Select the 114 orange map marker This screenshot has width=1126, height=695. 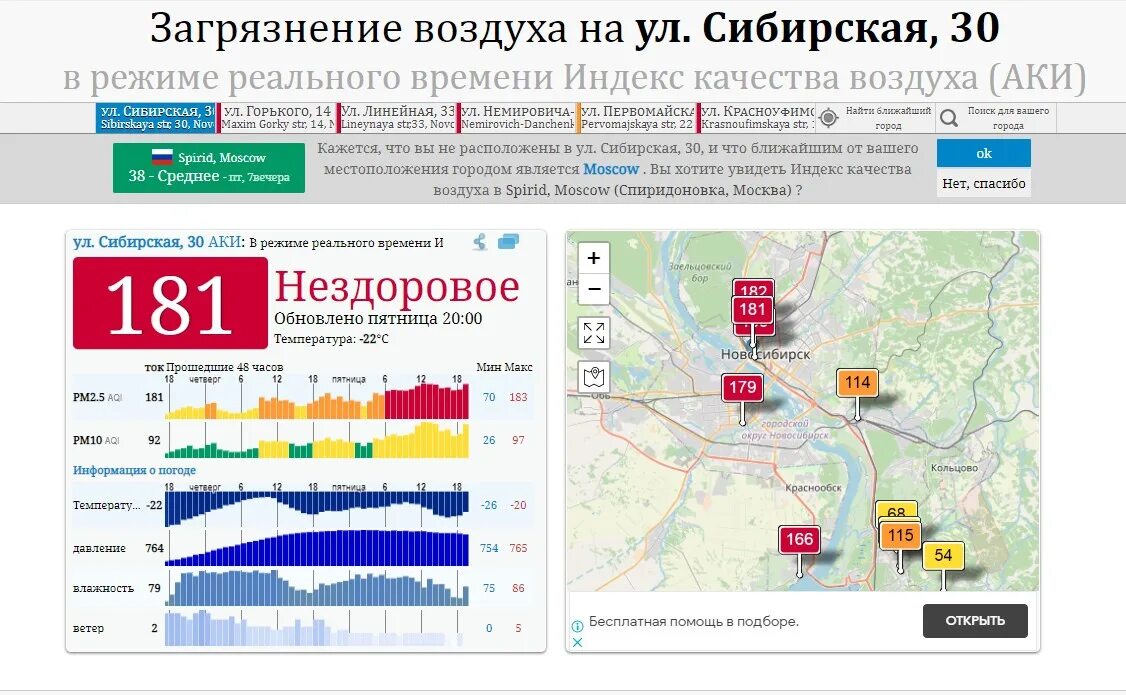[857, 383]
